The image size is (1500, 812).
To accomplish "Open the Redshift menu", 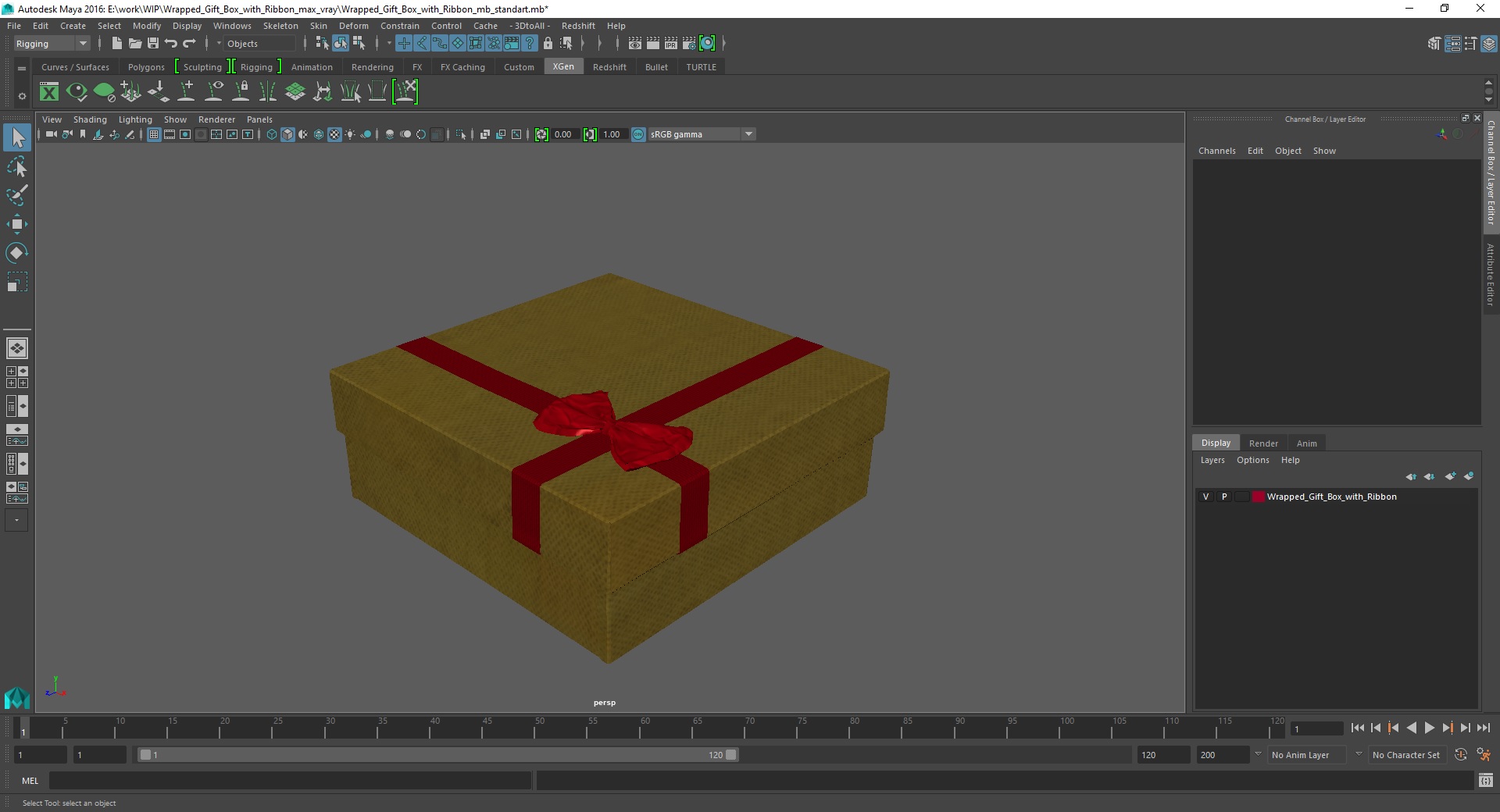I will click(578, 26).
